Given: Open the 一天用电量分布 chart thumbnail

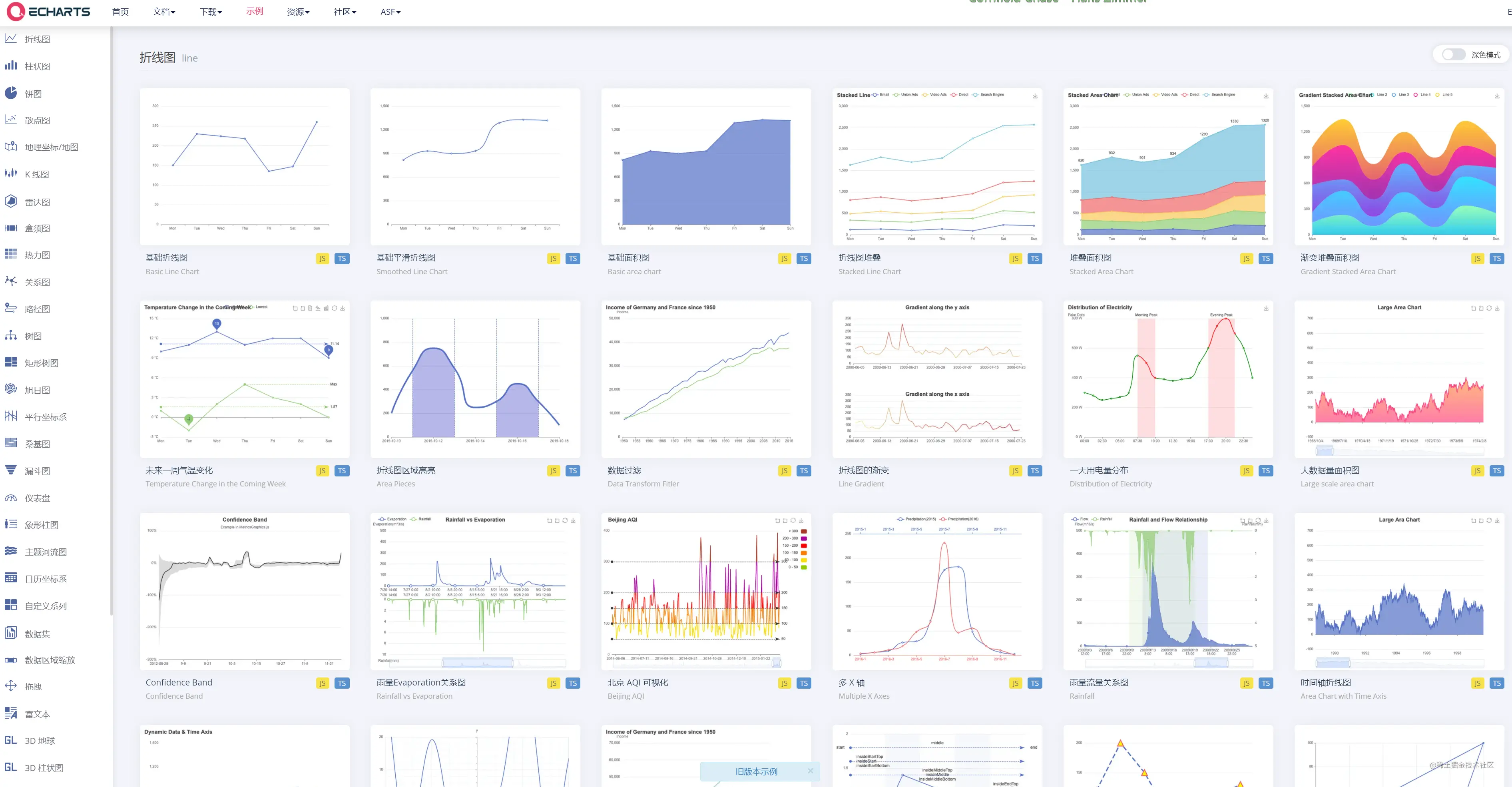Looking at the screenshot, I should tap(1168, 379).
